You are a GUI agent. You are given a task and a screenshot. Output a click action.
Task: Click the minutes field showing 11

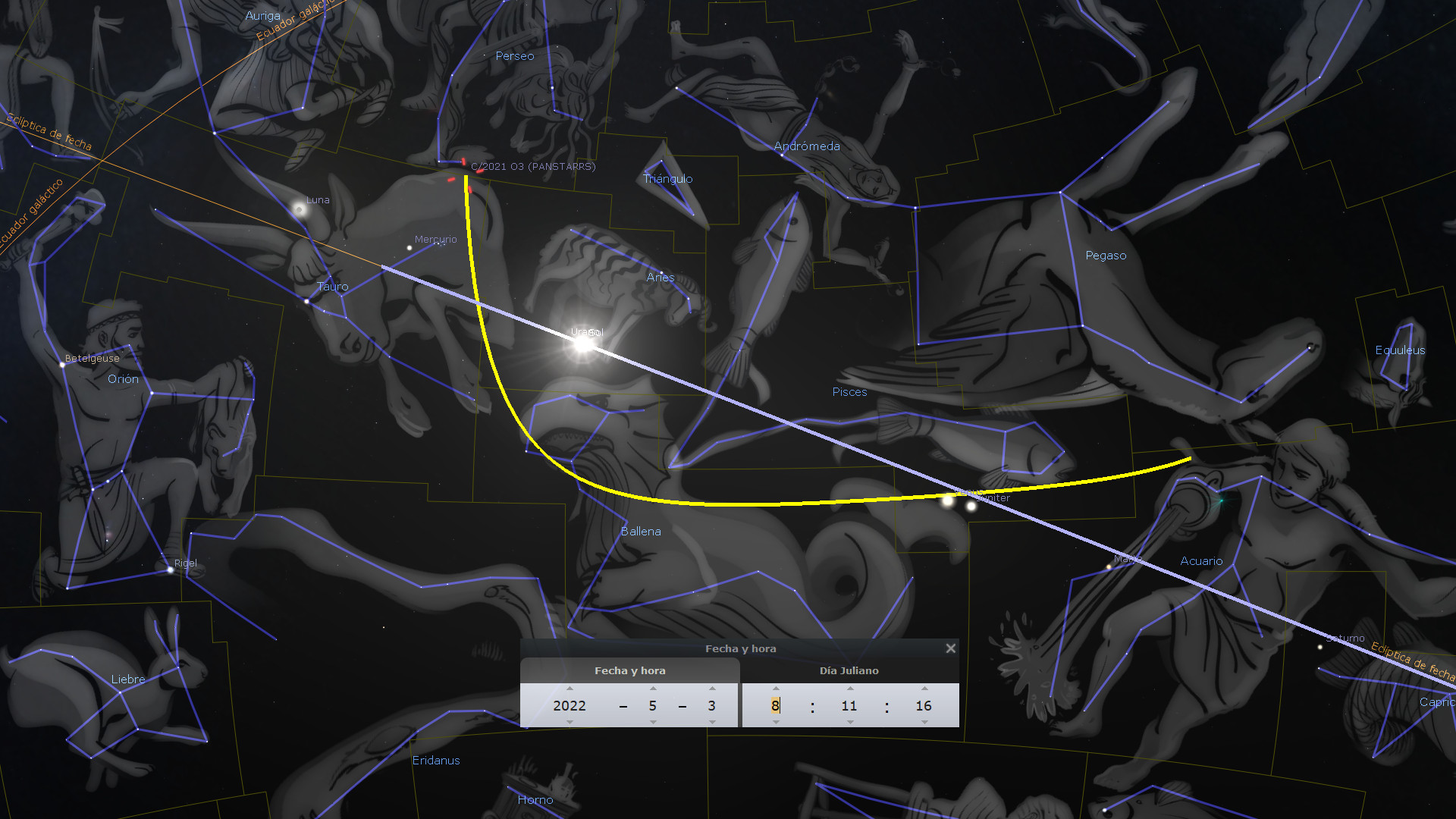click(x=849, y=706)
